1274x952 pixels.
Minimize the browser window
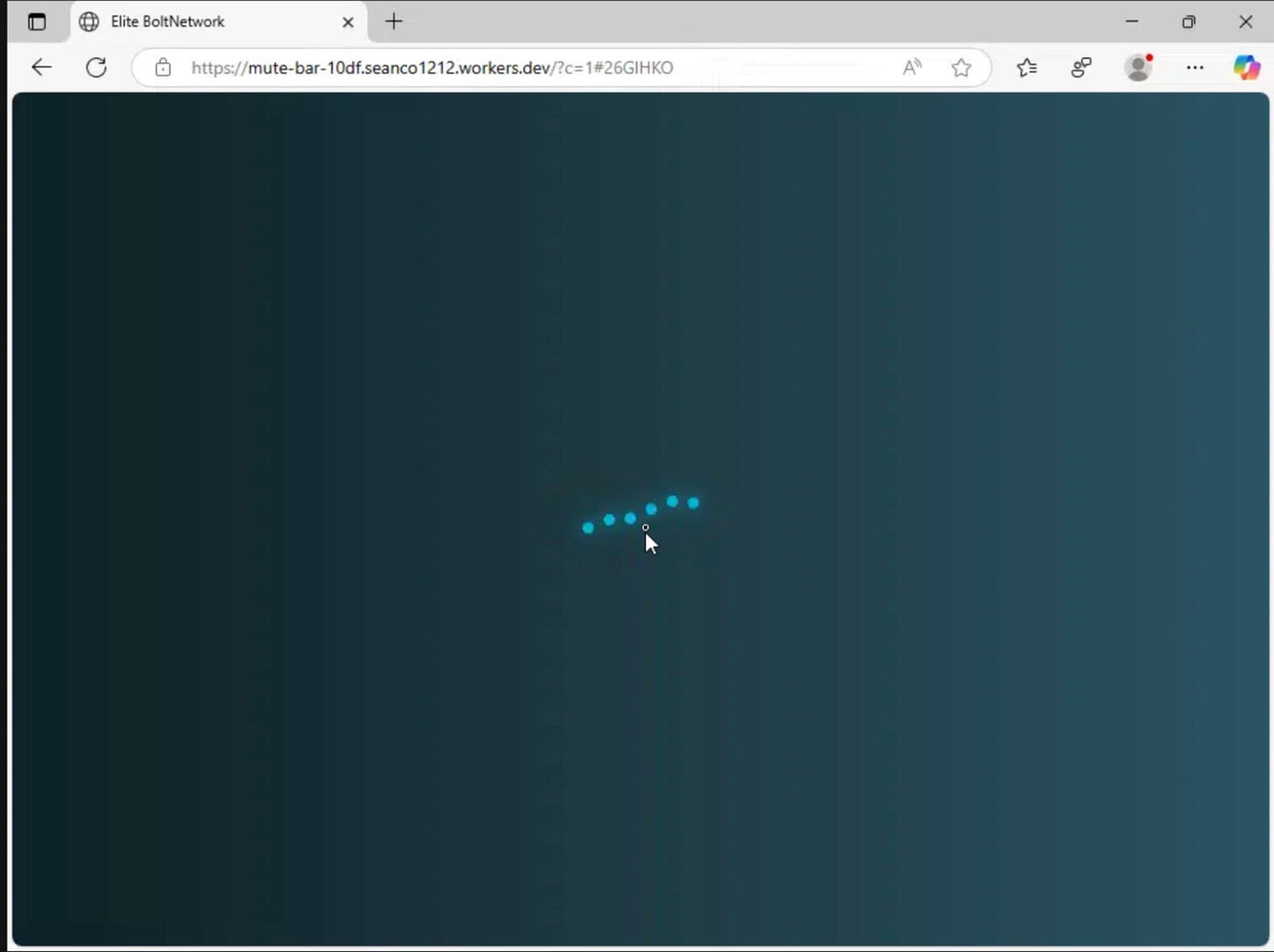(1131, 22)
